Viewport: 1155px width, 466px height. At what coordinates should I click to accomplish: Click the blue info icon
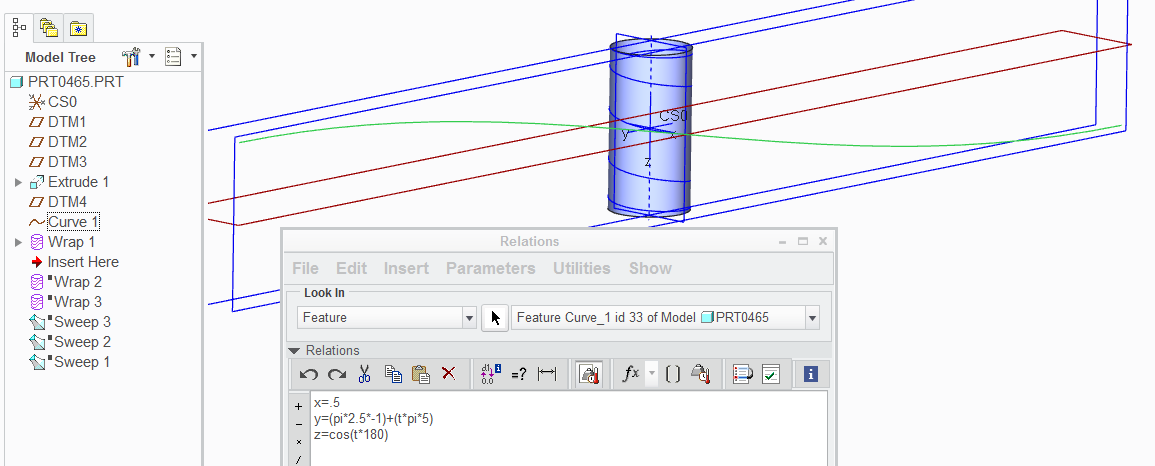pyautogui.click(x=811, y=374)
